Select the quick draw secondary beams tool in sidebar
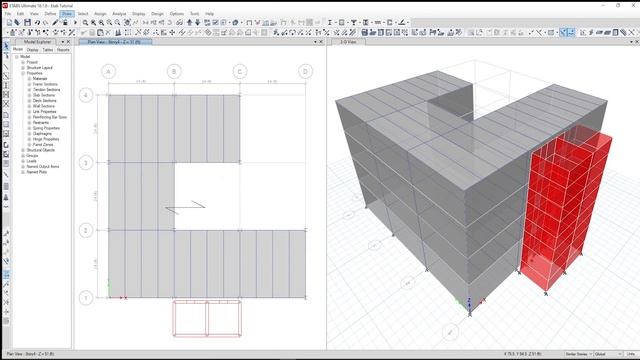Viewport: 640px width, 360px height. click(x=6, y=94)
